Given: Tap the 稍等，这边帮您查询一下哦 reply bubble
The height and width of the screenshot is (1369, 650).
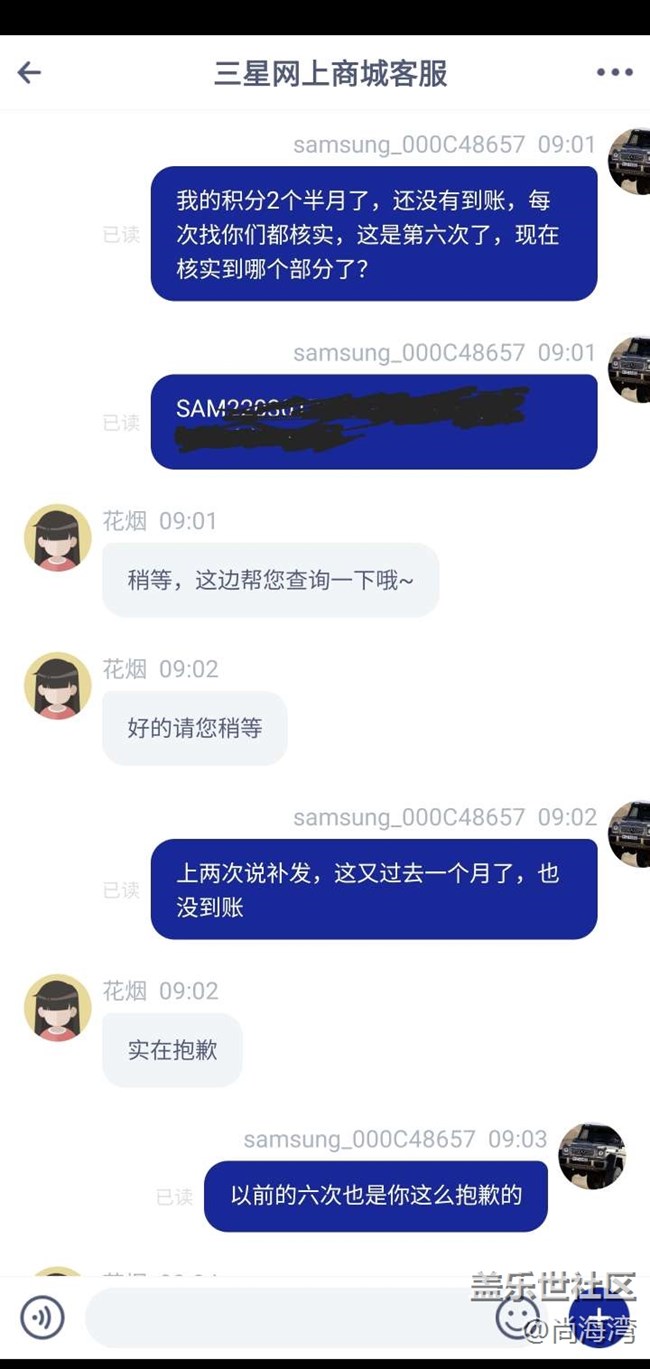Looking at the screenshot, I should click(270, 580).
